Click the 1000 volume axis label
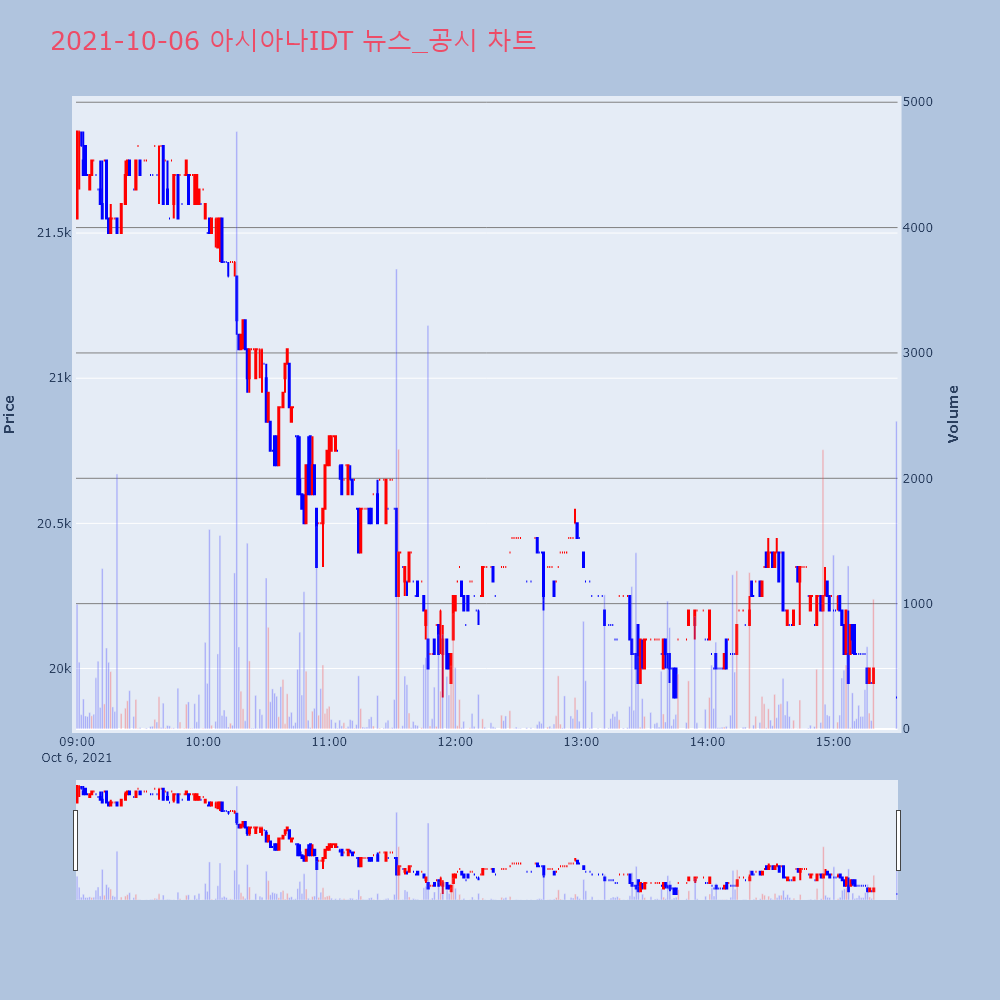Viewport: 1000px width, 1000px height. 918,603
